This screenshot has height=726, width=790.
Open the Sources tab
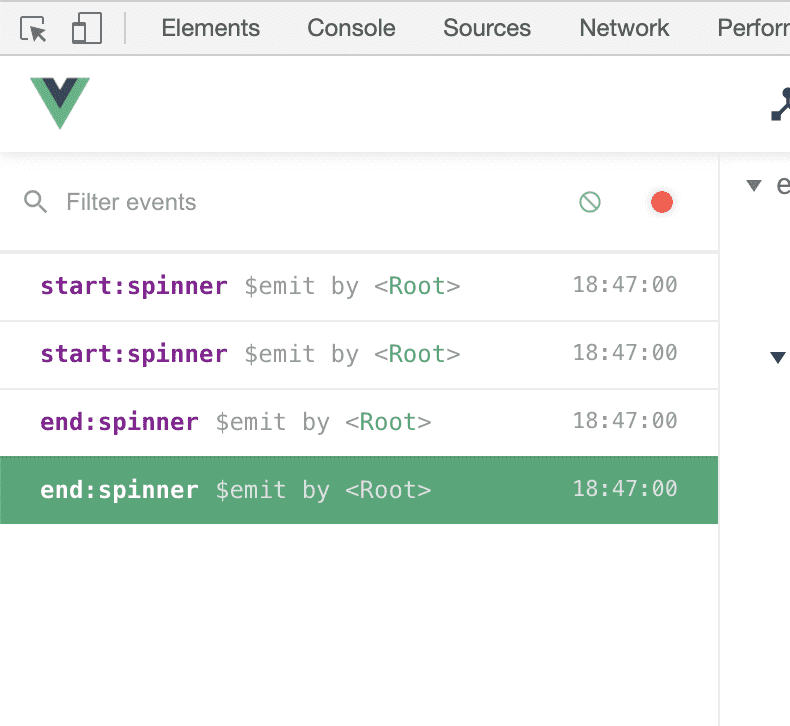[x=487, y=29]
